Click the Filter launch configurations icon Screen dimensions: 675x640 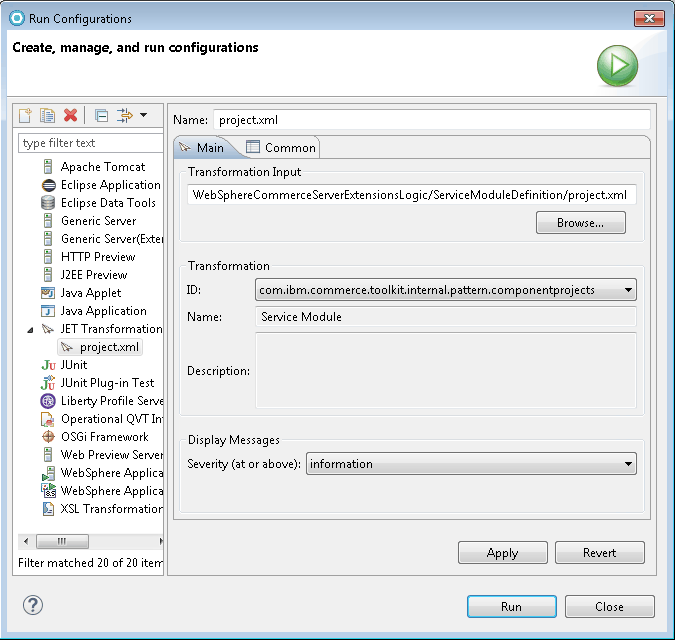click(x=125, y=115)
